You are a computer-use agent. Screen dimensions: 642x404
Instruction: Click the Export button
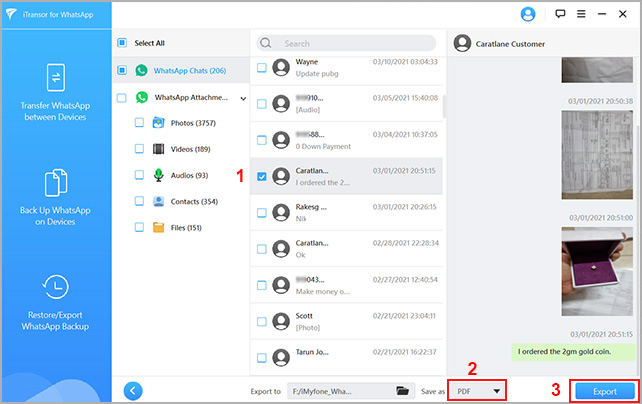604,391
